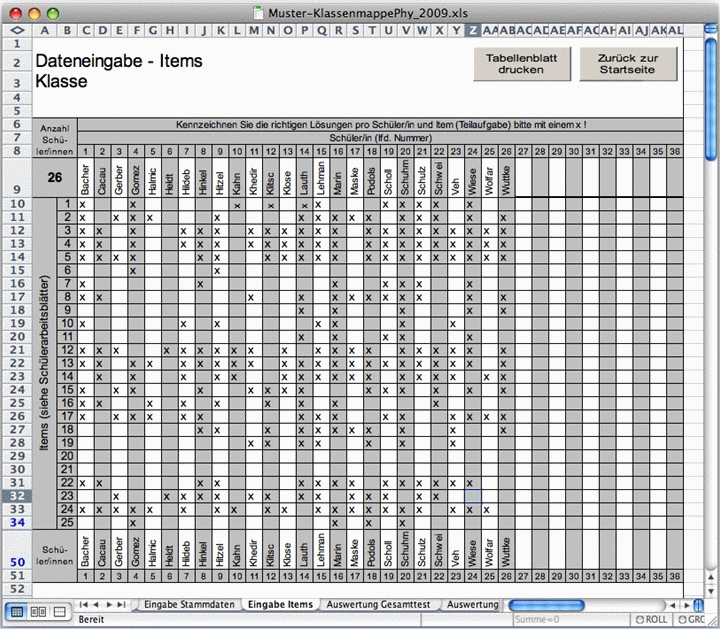Select column header Z
This screenshot has height=629, width=720.
pyautogui.click(x=472, y=30)
